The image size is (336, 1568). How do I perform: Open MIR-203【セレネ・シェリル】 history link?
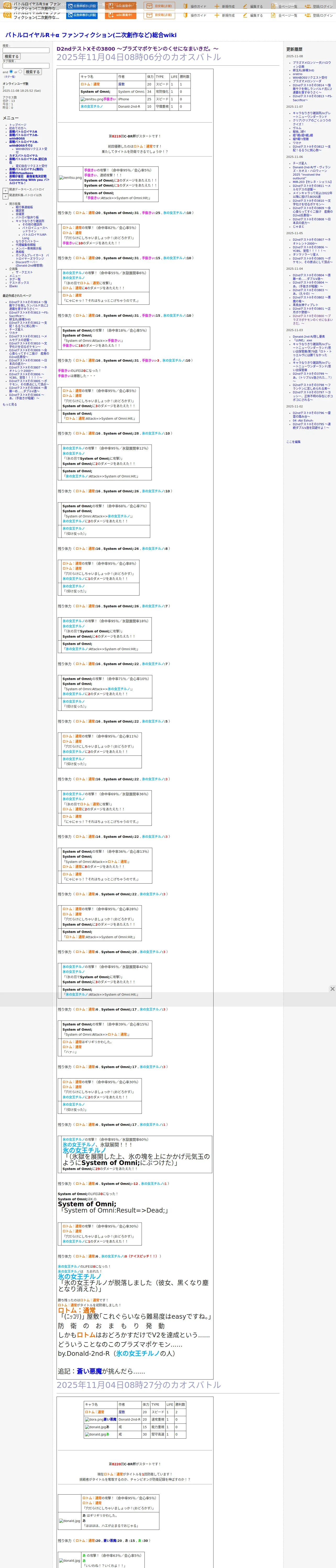312,181
